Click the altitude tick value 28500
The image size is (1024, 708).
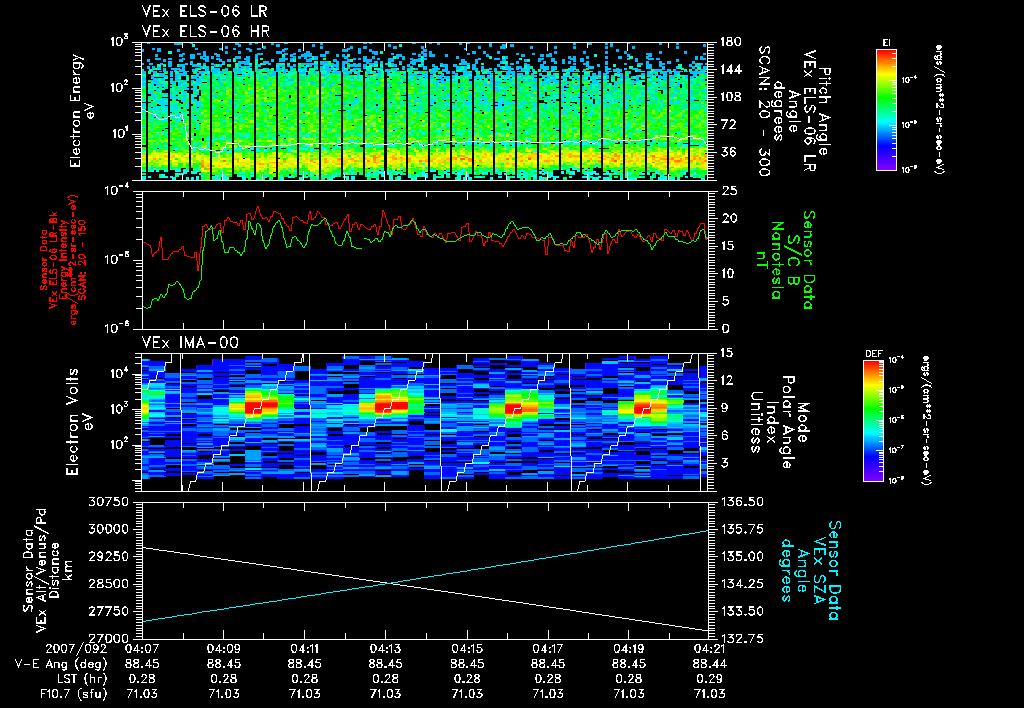point(110,584)
